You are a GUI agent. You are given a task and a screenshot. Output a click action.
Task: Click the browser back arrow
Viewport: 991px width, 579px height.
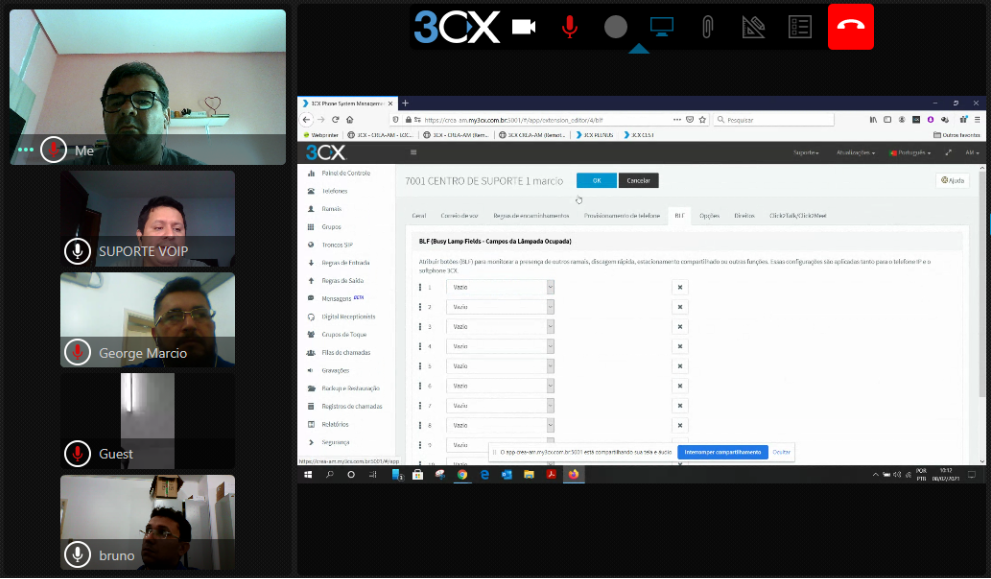click(x=307, y=119)
